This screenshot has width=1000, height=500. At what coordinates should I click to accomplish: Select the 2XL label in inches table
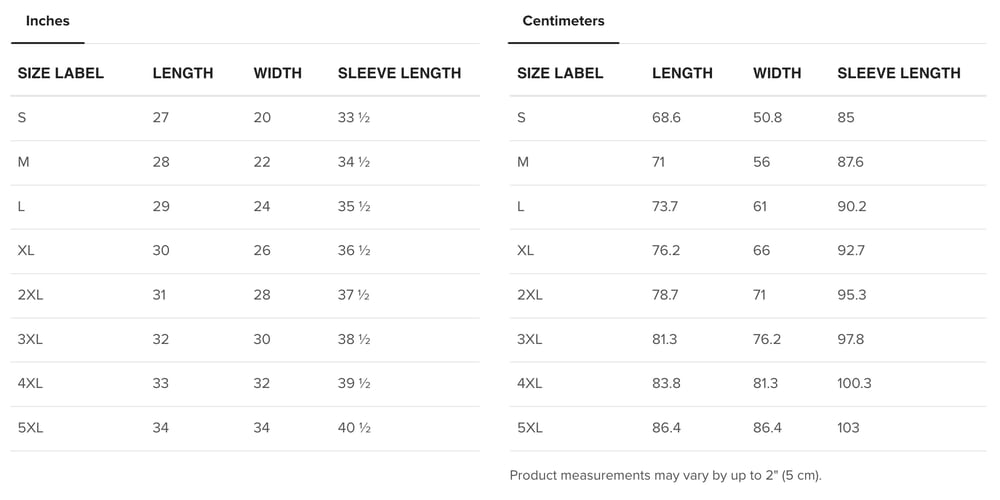(30, 295)
